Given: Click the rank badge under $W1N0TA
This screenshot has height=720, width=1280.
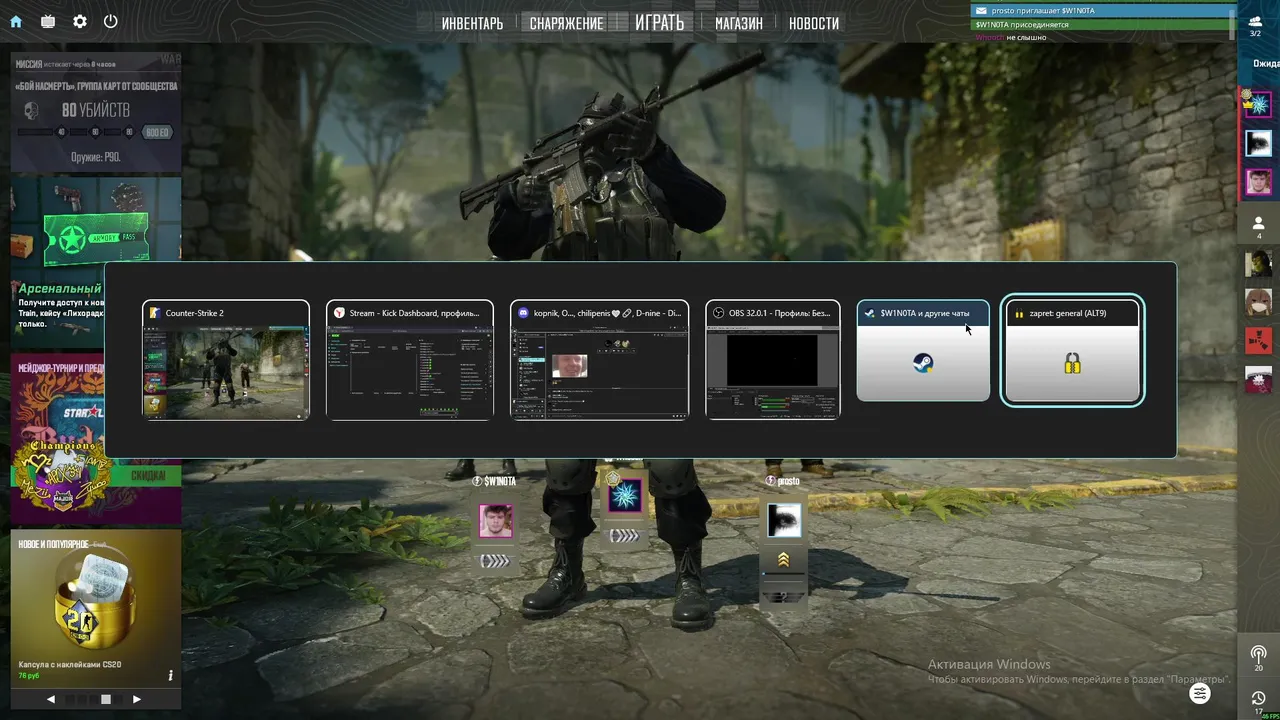Looking at the screenshot, I should click(496, 561).
